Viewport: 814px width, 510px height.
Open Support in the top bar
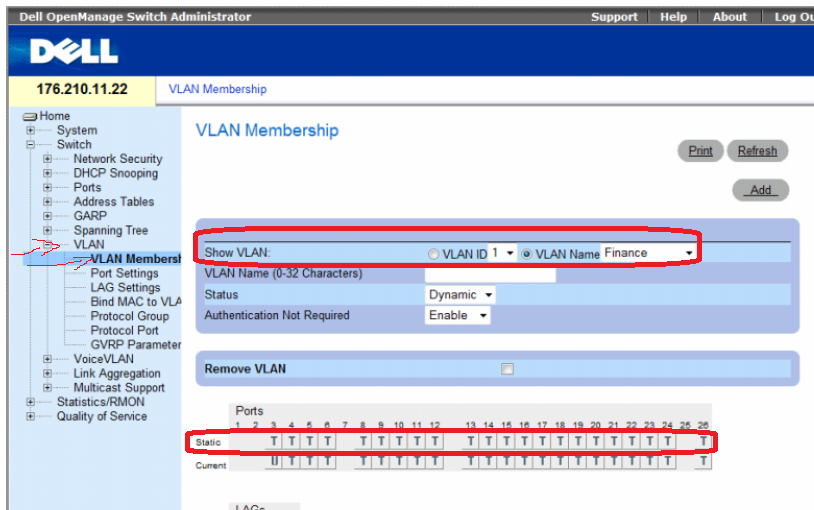tap(614, 17)
